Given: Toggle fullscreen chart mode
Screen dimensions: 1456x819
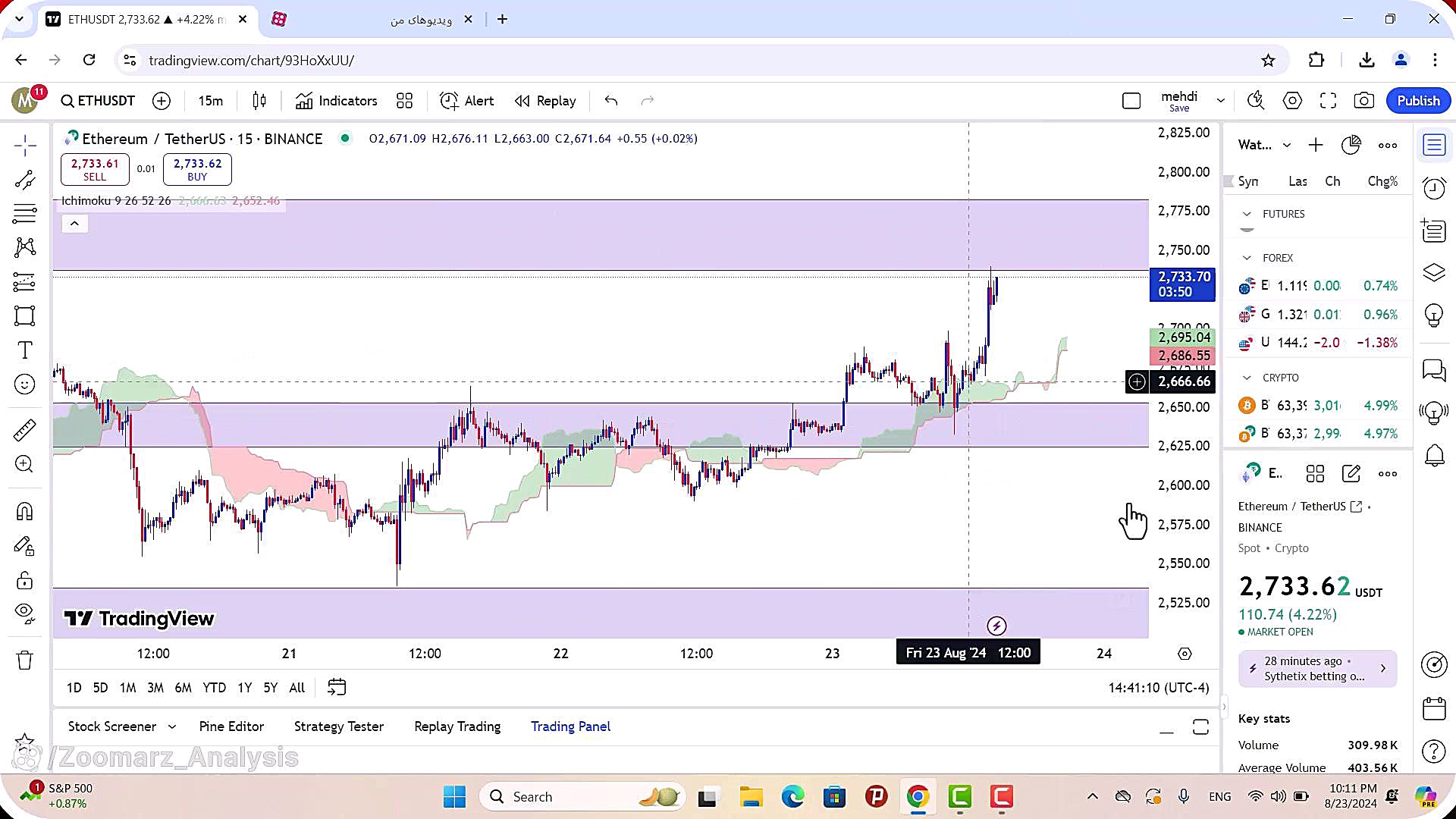Looking at the screenshot, I should [x=1328, y=101].
